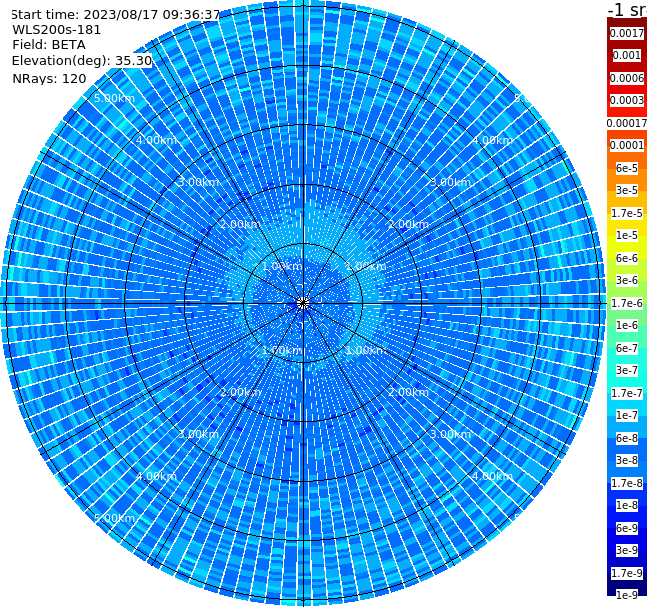Click the 0.0003 colorbar value
This screenshot has width=647, height=607.
627,100
